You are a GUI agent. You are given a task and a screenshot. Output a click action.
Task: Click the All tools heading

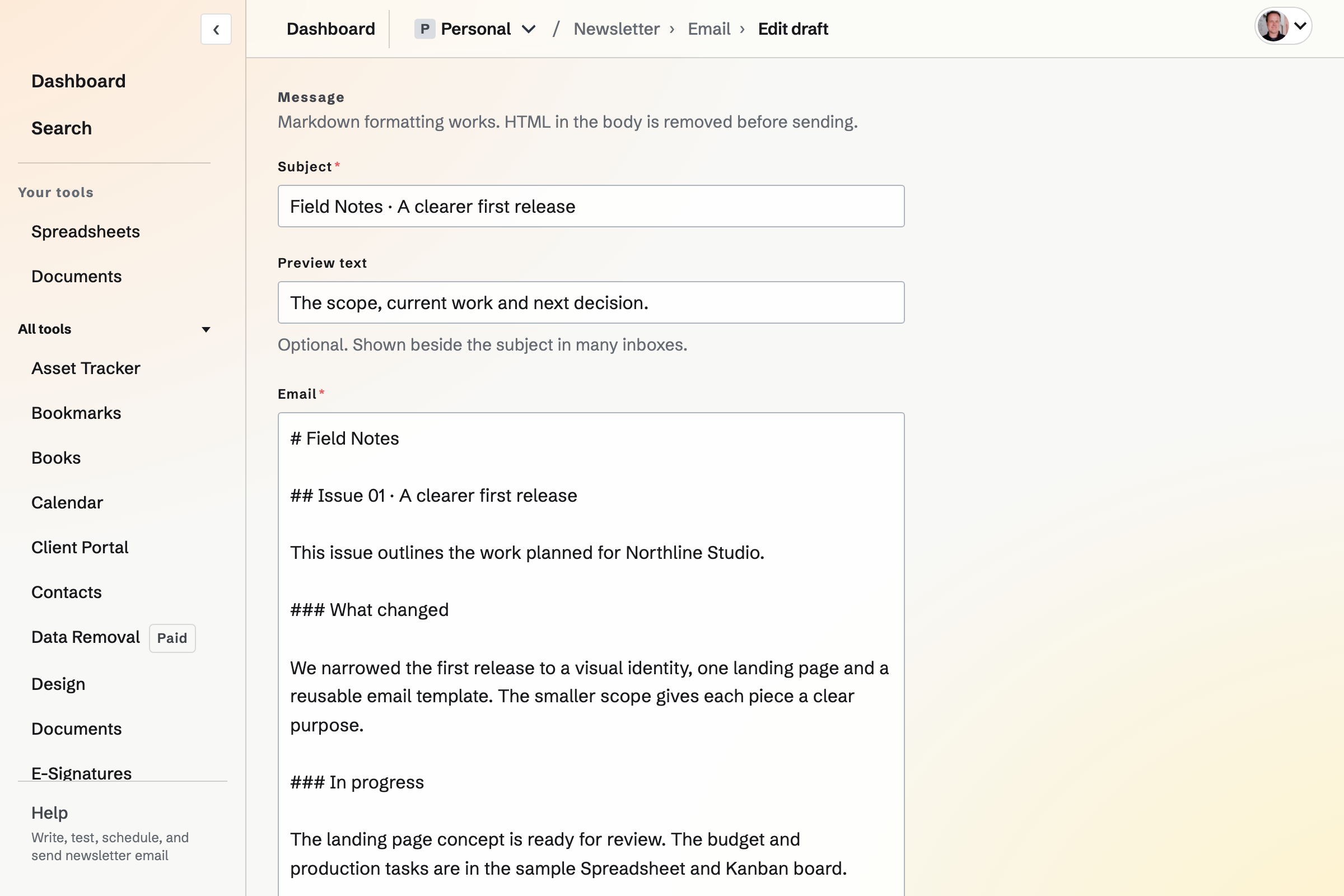45,329
